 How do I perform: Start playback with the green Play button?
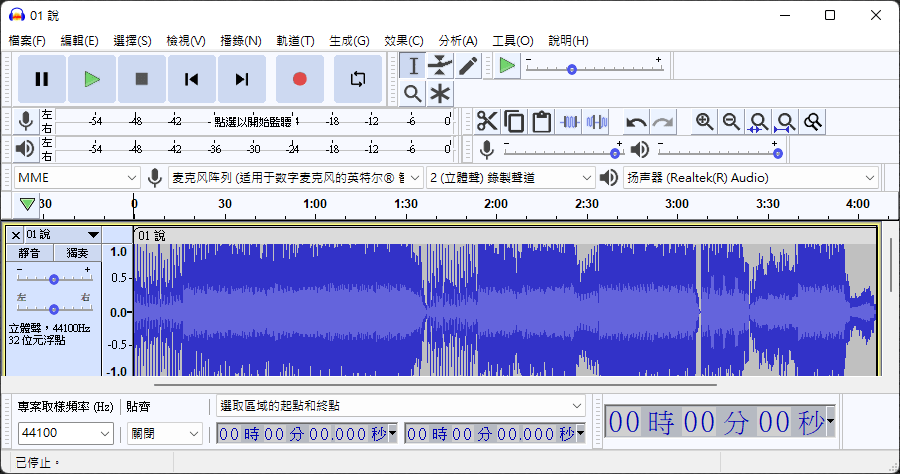[x=92, y=79]
